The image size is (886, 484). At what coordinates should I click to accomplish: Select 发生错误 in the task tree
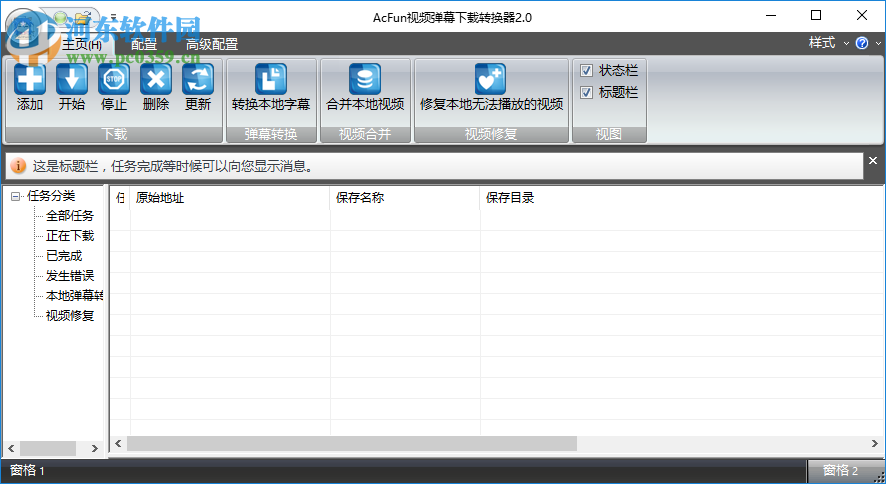point(70,276)
